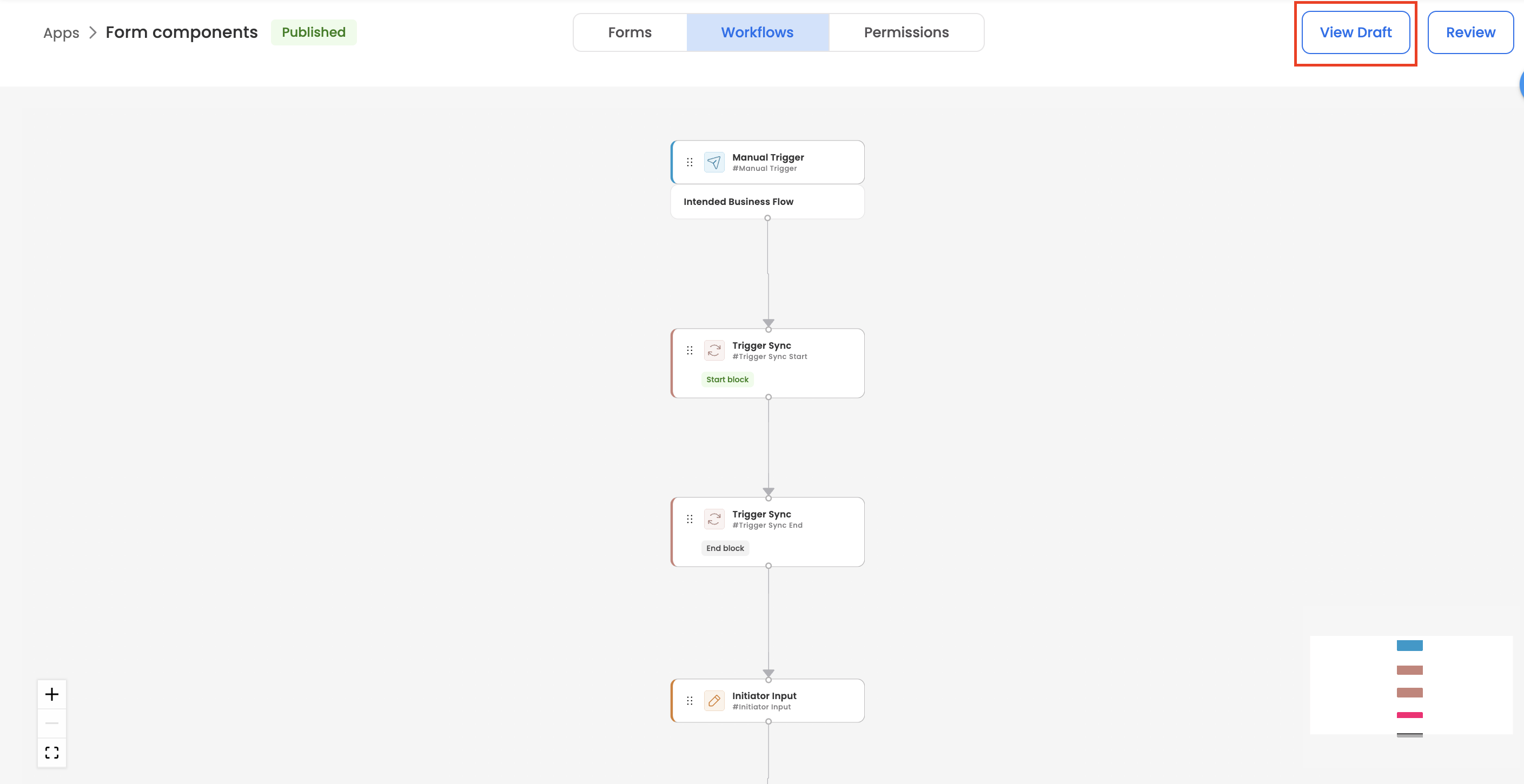1524x784 pixels.
Task: Click the pink block in minimap
Action: click(1409, 715)
